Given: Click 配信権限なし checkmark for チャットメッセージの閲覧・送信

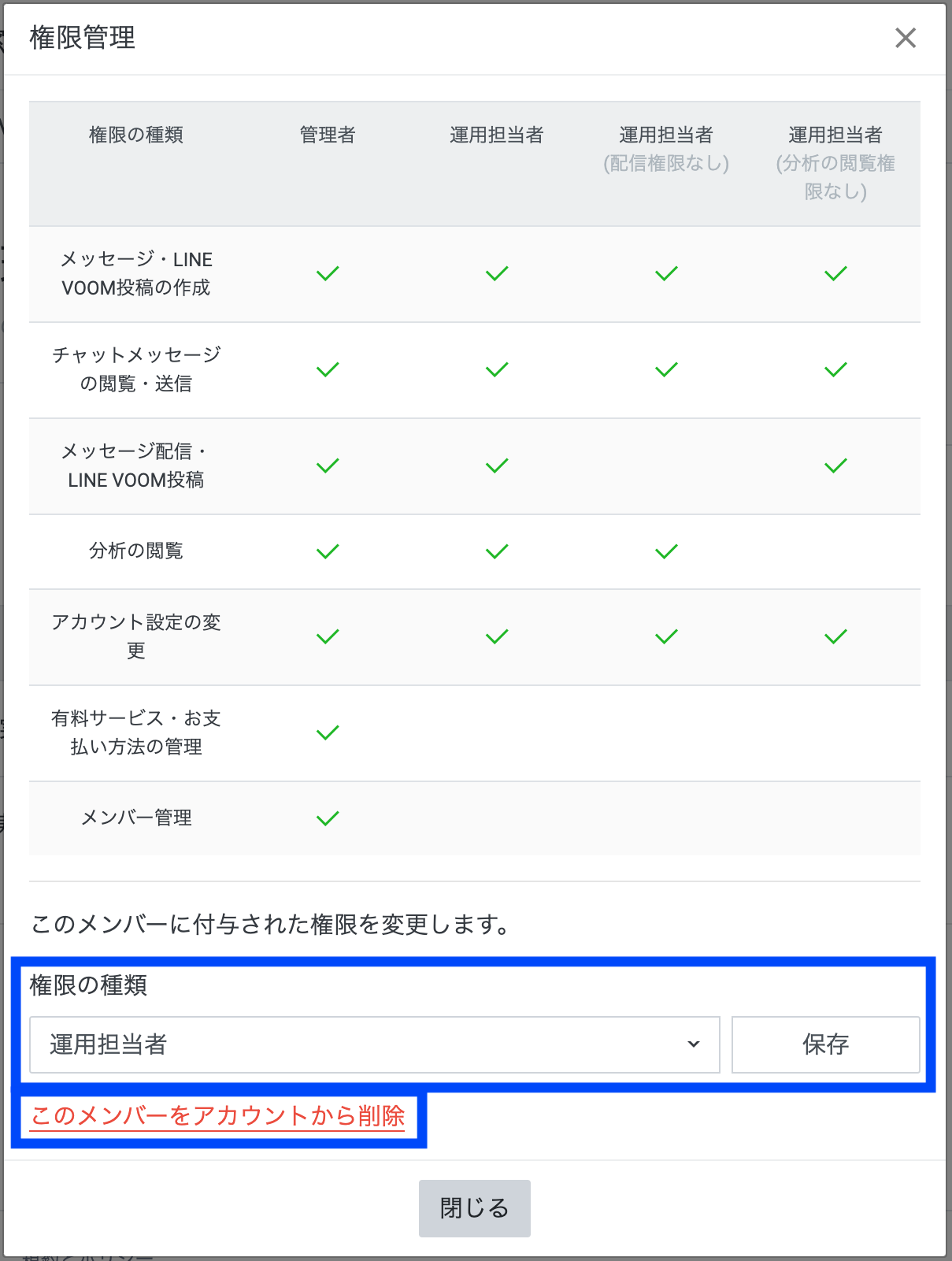Looking at the screenshot, I should coord(666,369).
